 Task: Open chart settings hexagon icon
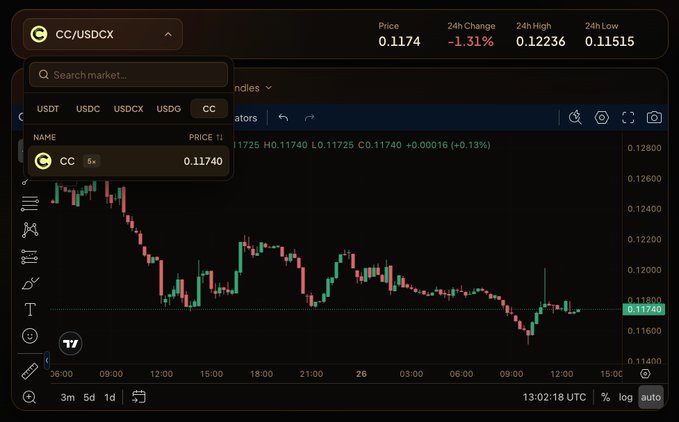tap(601, 117)
